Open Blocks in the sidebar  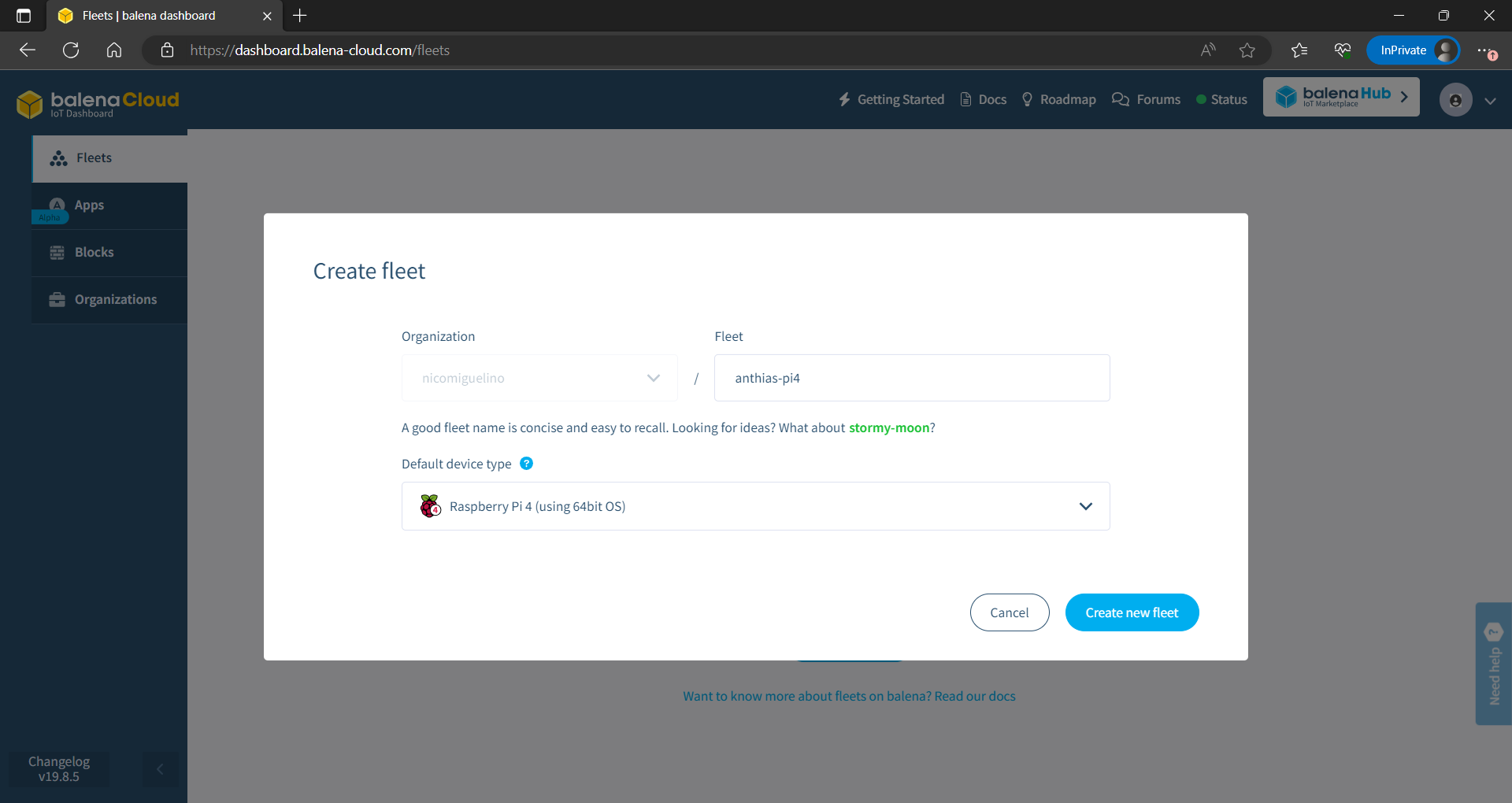109,253
